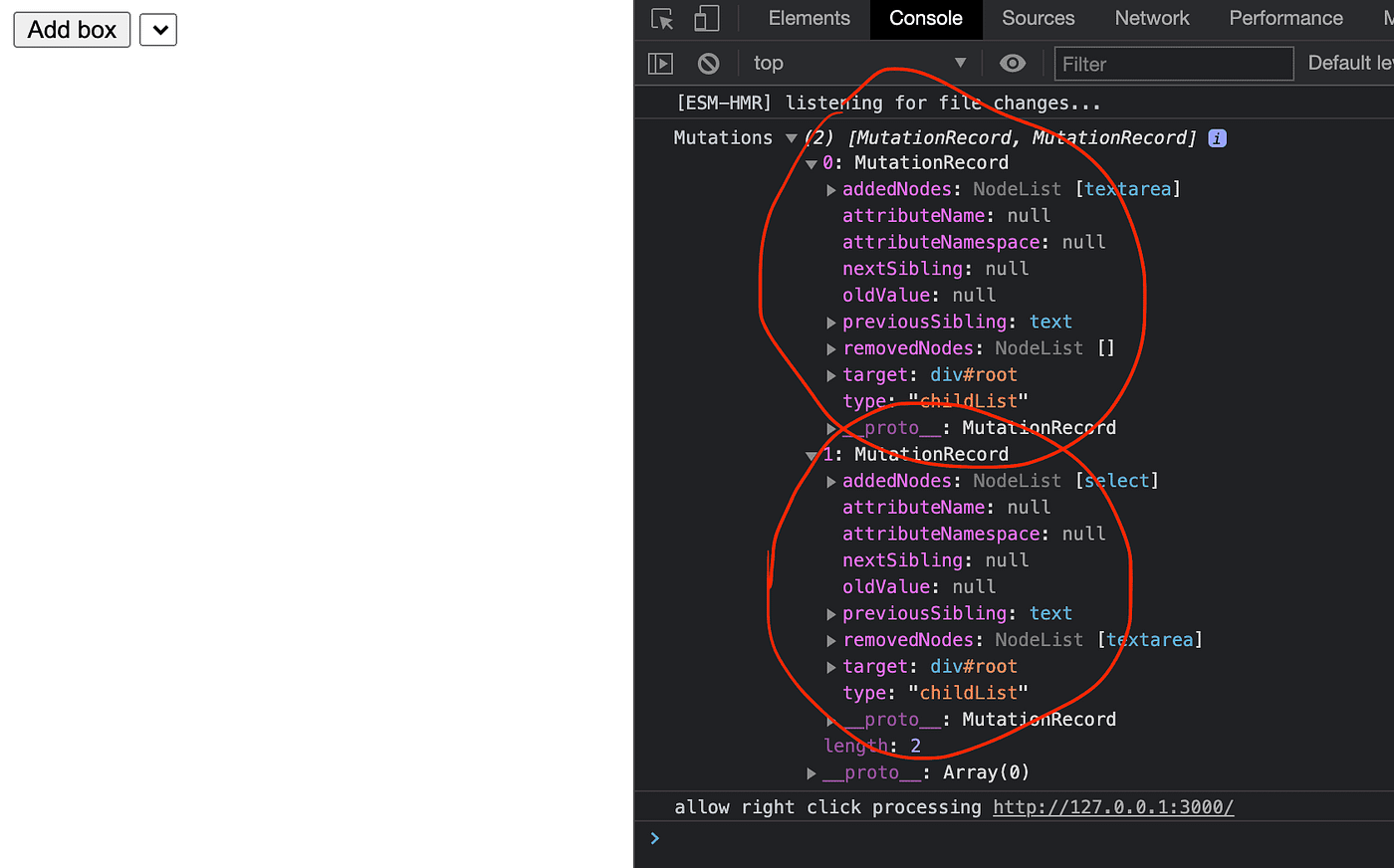
Task: Open the page select dropdown next to Add box
Action: (158, 30)
